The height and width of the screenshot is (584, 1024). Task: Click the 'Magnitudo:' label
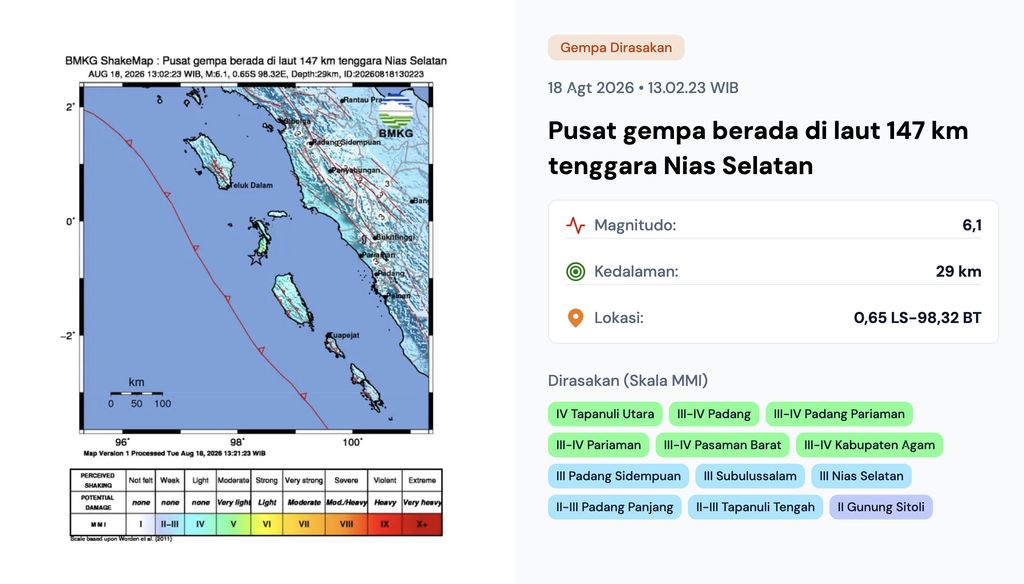[635, 225]
